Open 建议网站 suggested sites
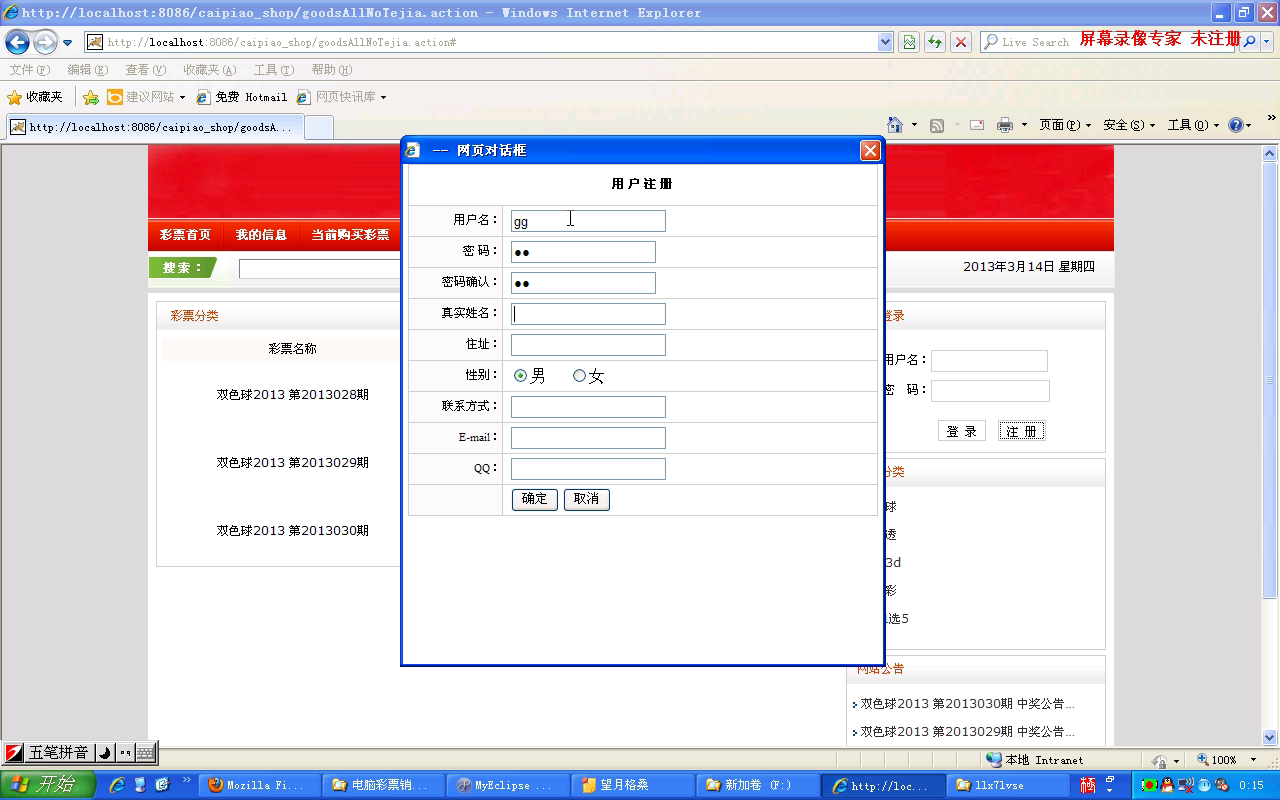Image resolution: width=1280 pixels, height=800 pixels. (146, 97)
